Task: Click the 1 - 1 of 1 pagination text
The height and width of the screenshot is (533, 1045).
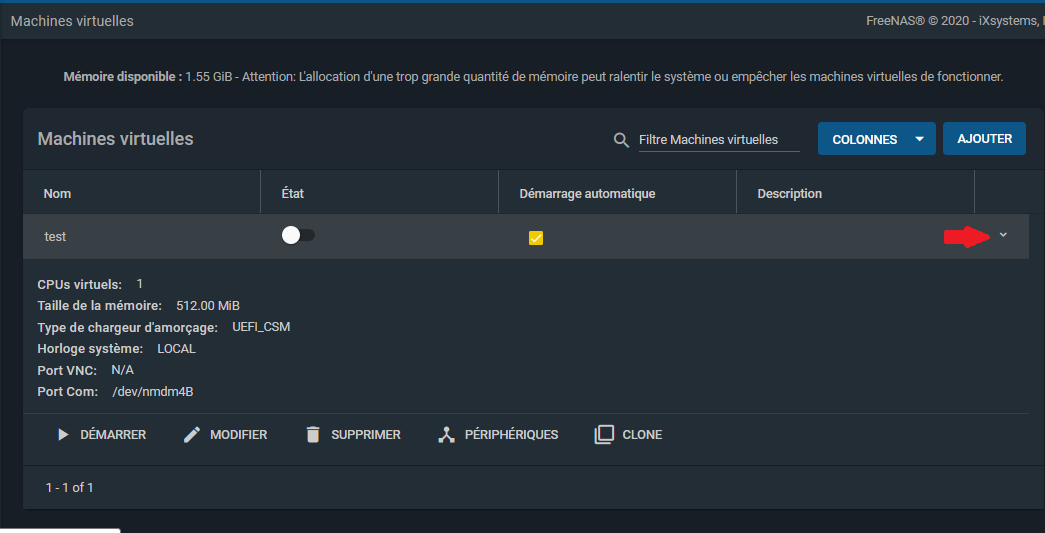Action: pyautogui.click(x=70, y=487)
